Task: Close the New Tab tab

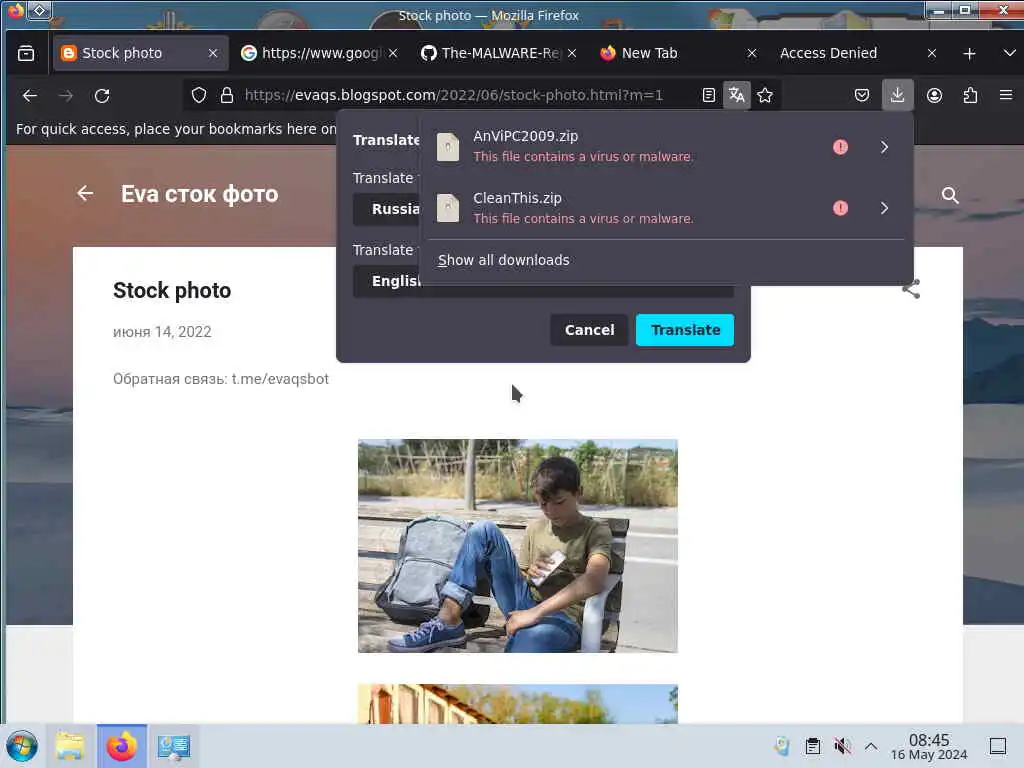Action: (752, 54)
